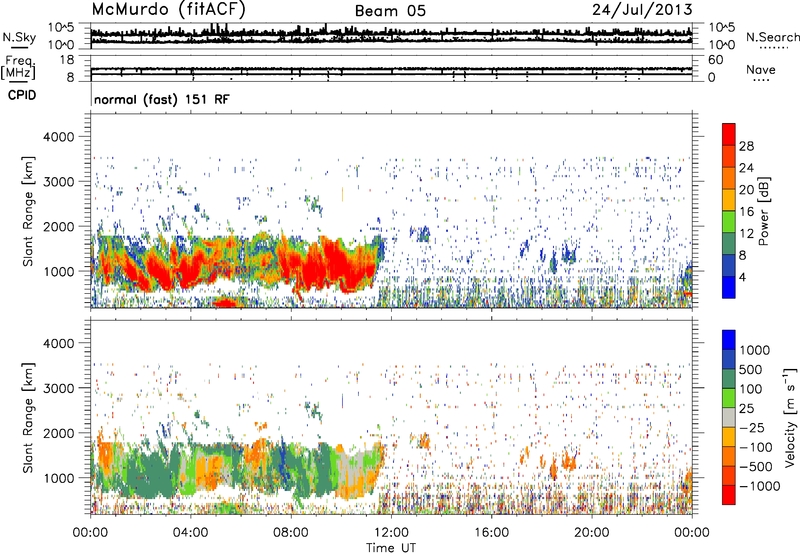This screenshot has height=554, width=800.
Task: Select the CPID row label
Action: coord(22,95)
